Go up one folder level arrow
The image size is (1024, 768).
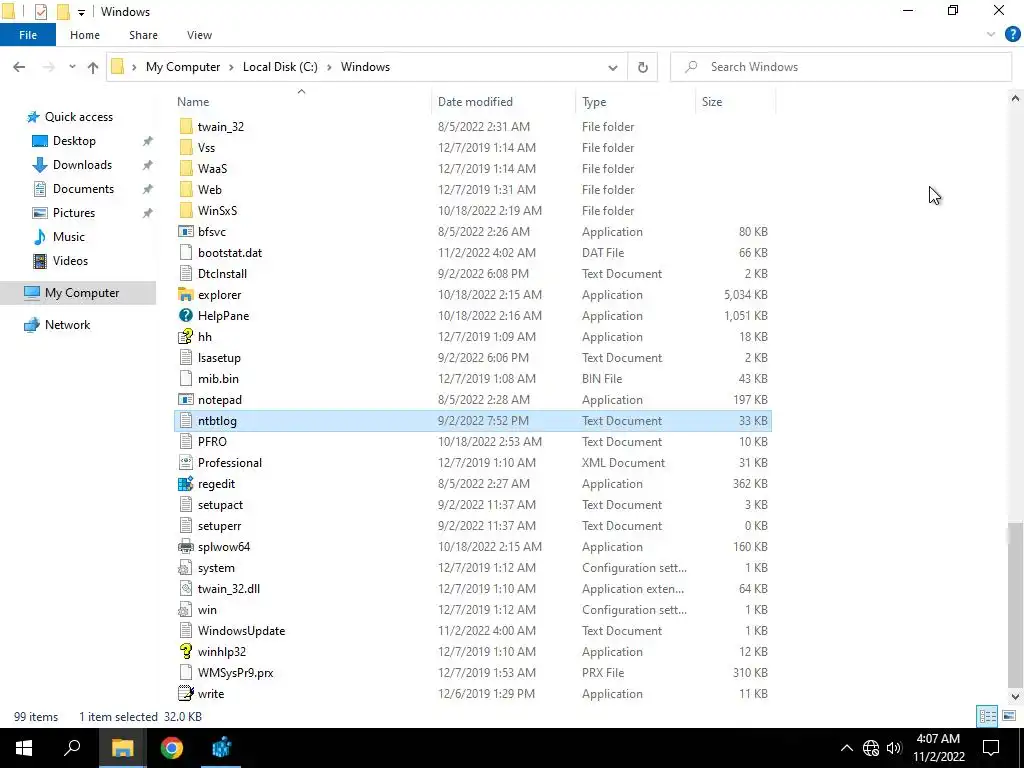tap(93, 67)
